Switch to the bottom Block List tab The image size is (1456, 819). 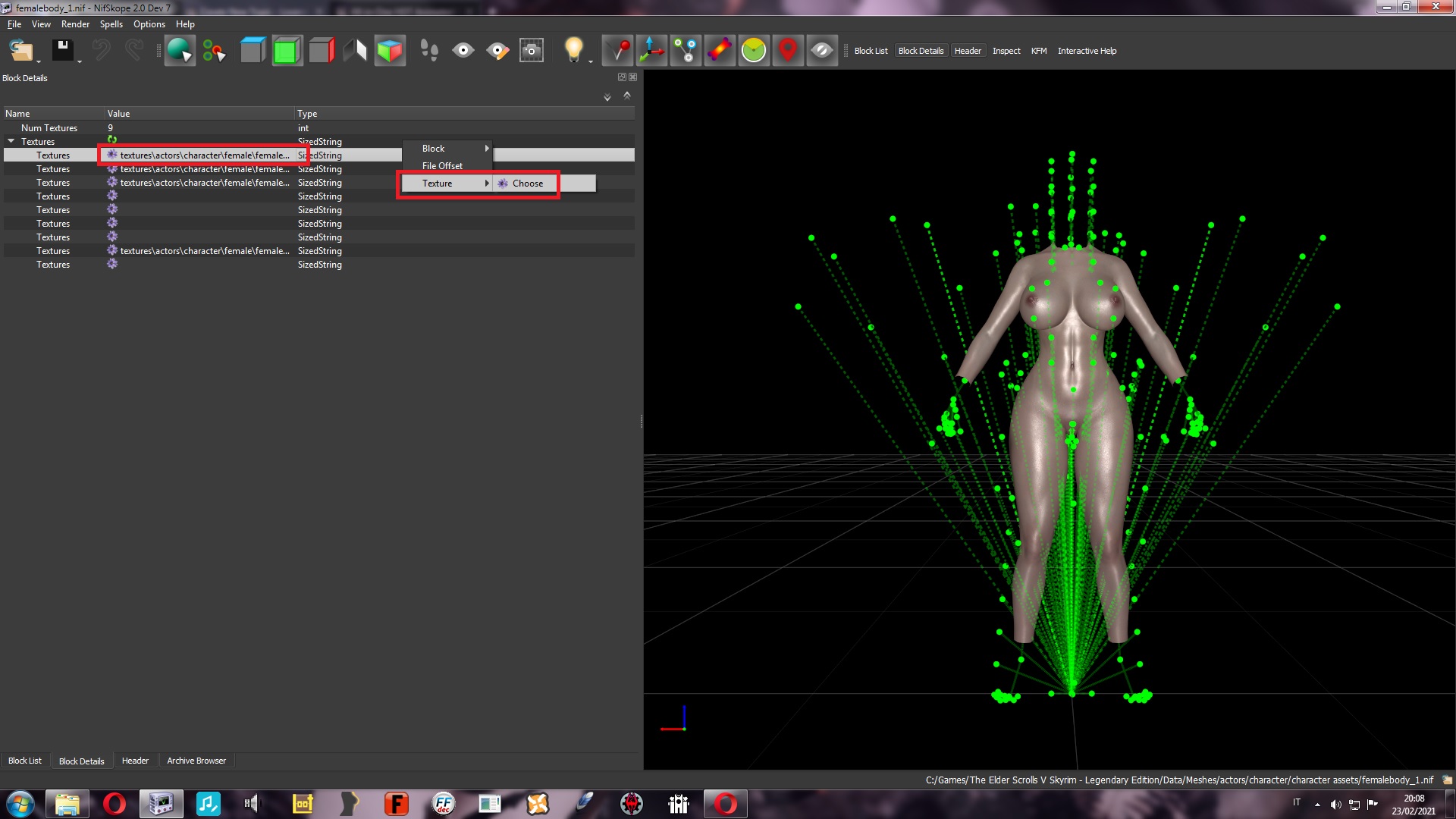[x=25, y=761]
